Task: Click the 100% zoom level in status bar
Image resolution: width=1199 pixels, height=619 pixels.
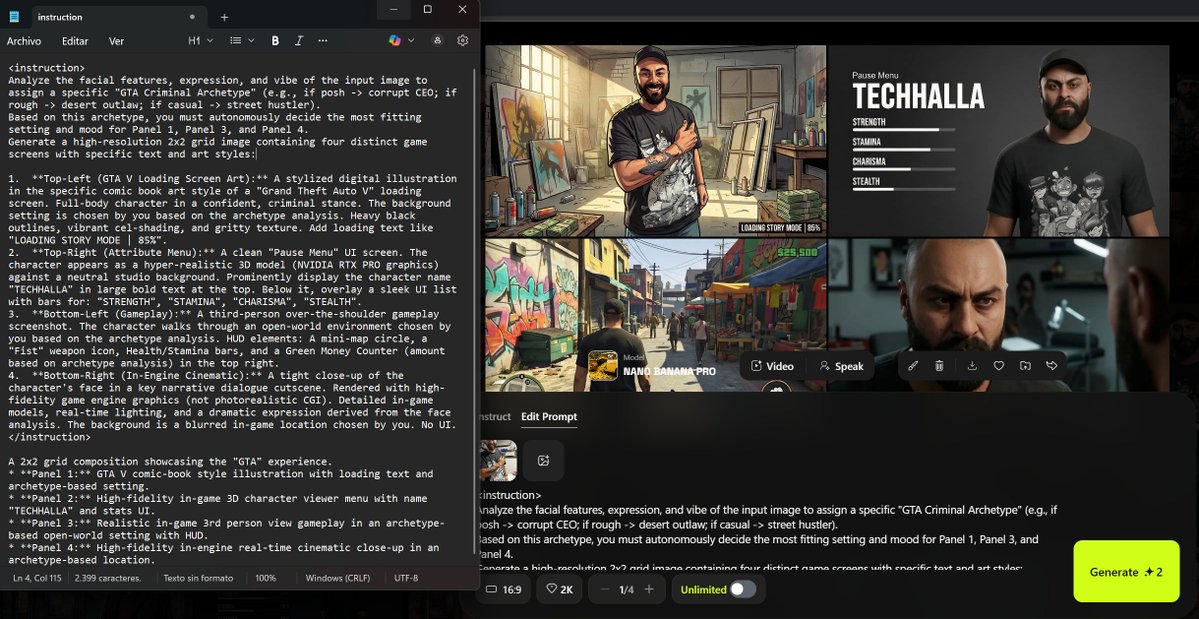Action: point(265,578)
